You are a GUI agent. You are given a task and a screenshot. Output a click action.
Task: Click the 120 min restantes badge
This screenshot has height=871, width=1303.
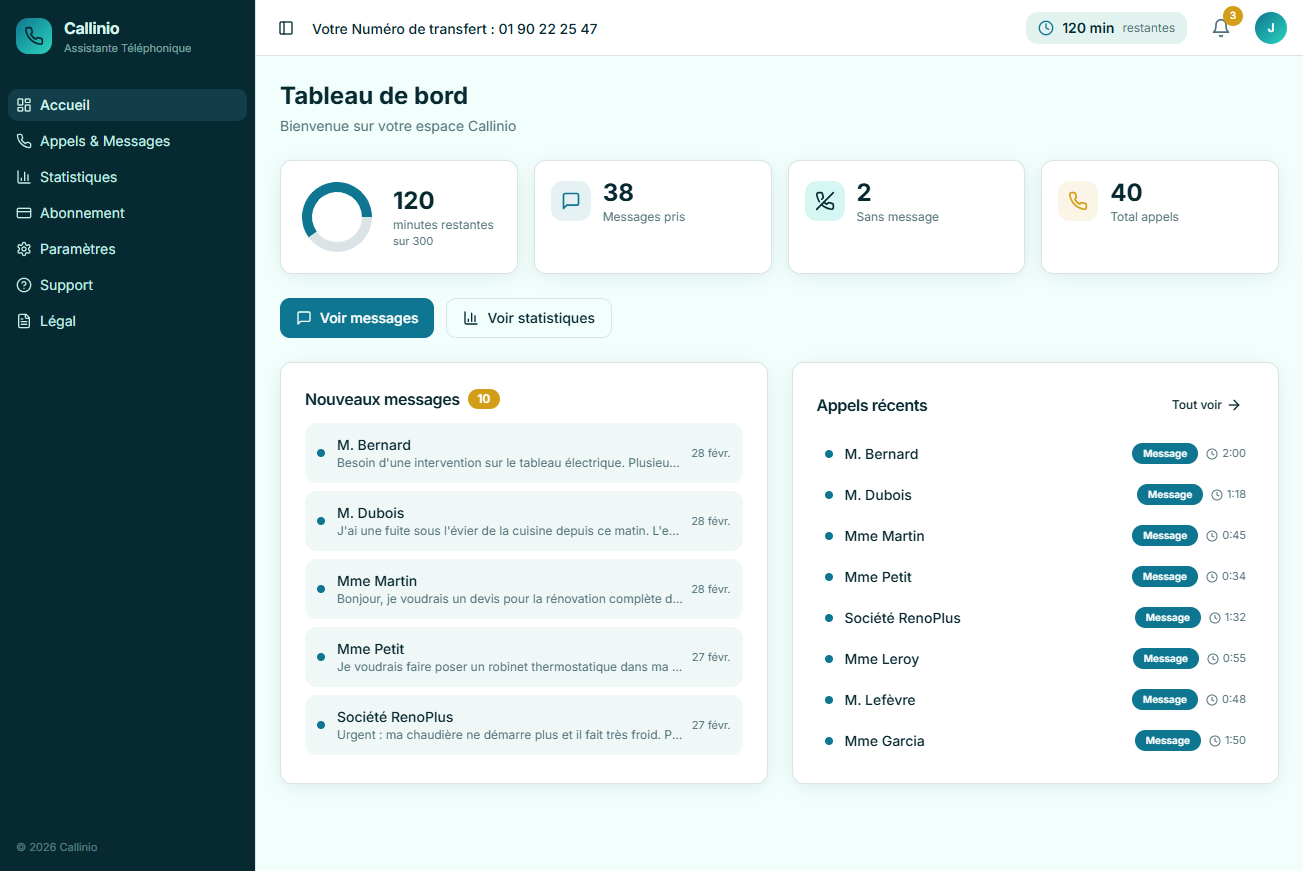pyautogui.click(x=1106, y=28)
